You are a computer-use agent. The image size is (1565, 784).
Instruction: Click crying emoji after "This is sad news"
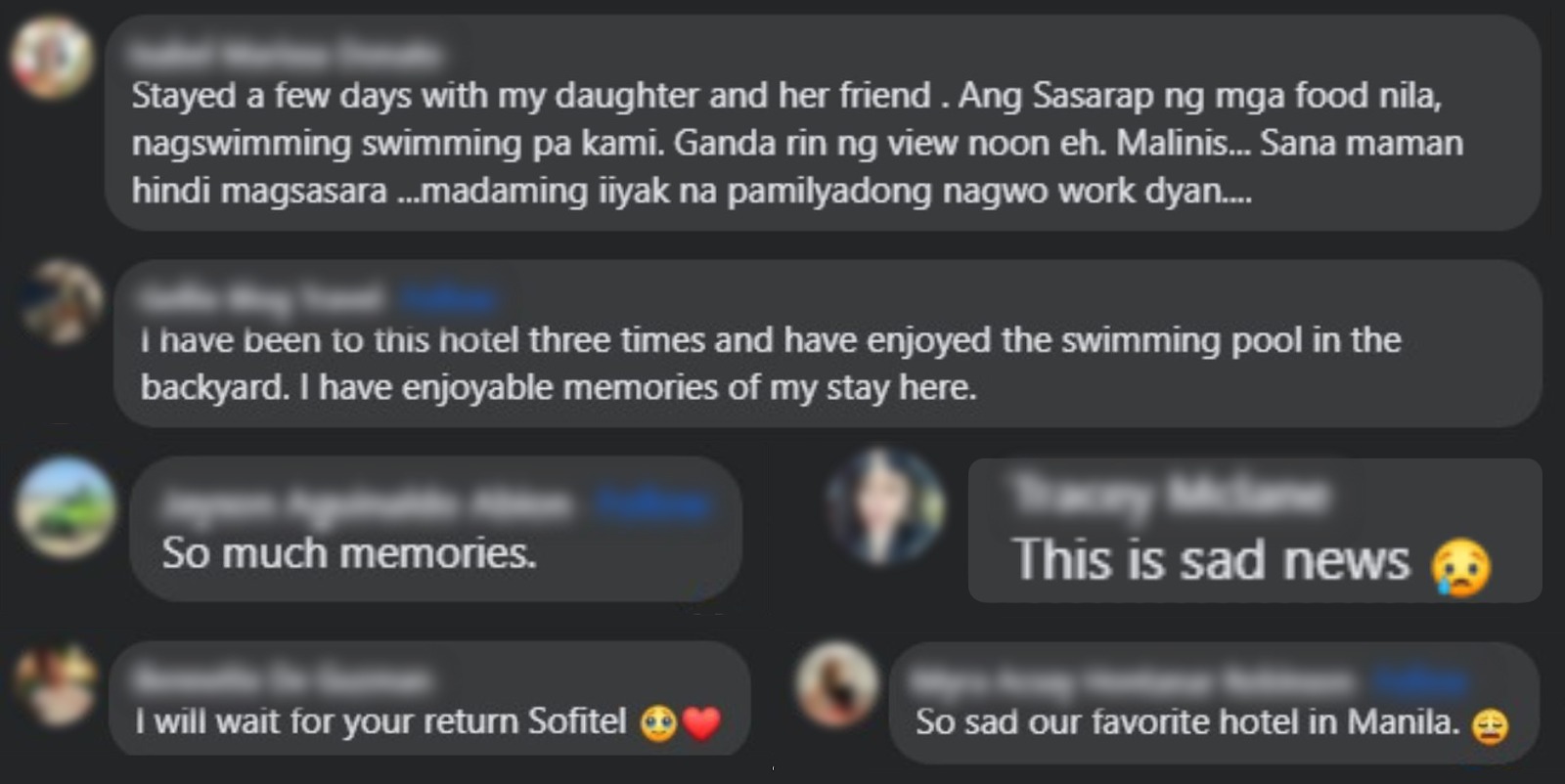(1460, 566)
